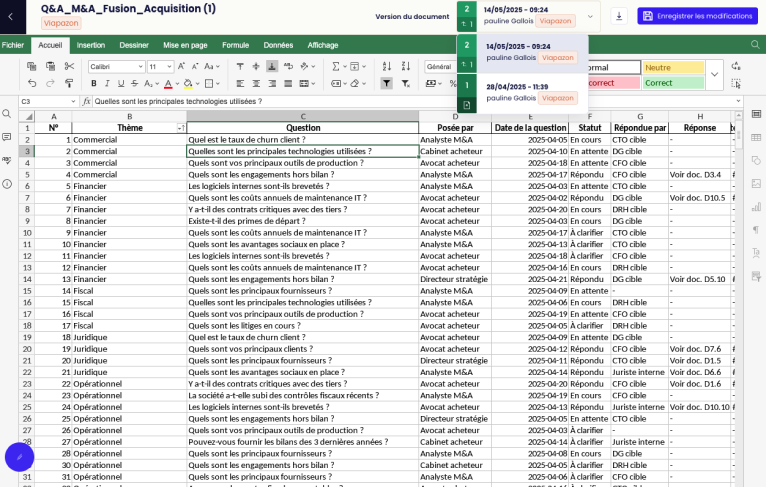This screenshot has height=487, width=766.
Task: Select version 2 dated 14/05/2025 - 09:24 in list
Action: pyautogui.click(x=523, y=52)
